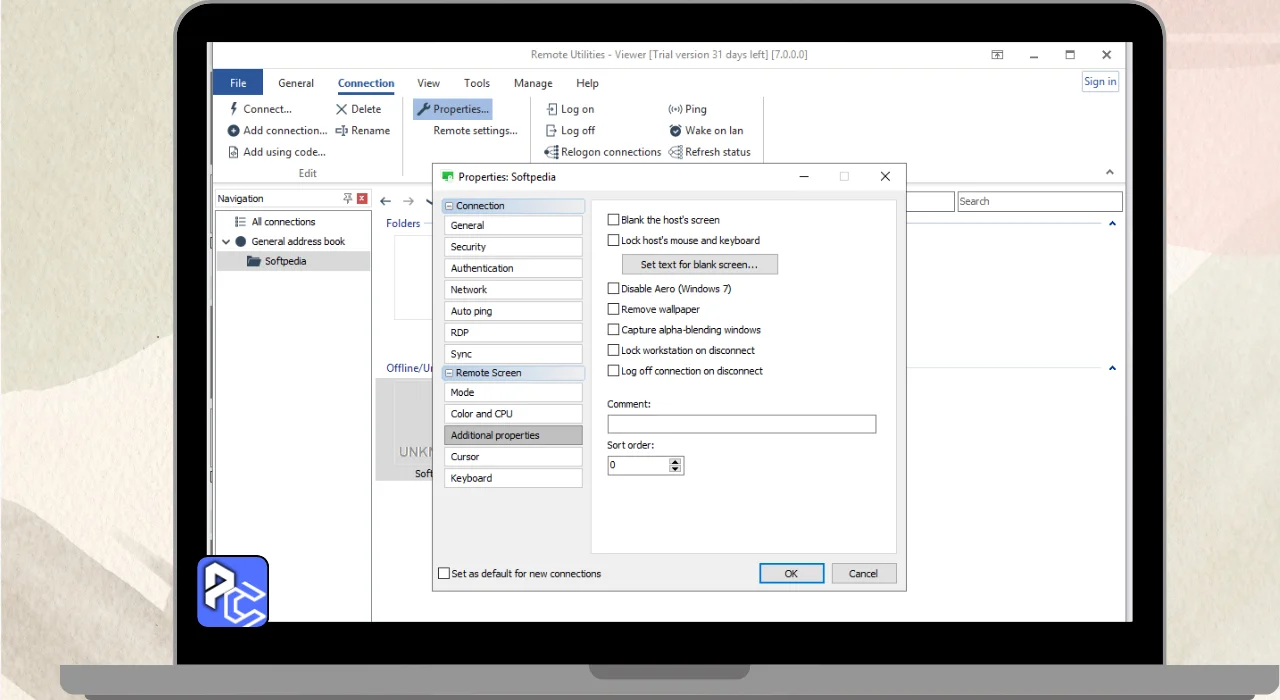Viewport: 1280px width, 700px height.
Task: Check Set as default for new connections
Action: click(444, 574)
